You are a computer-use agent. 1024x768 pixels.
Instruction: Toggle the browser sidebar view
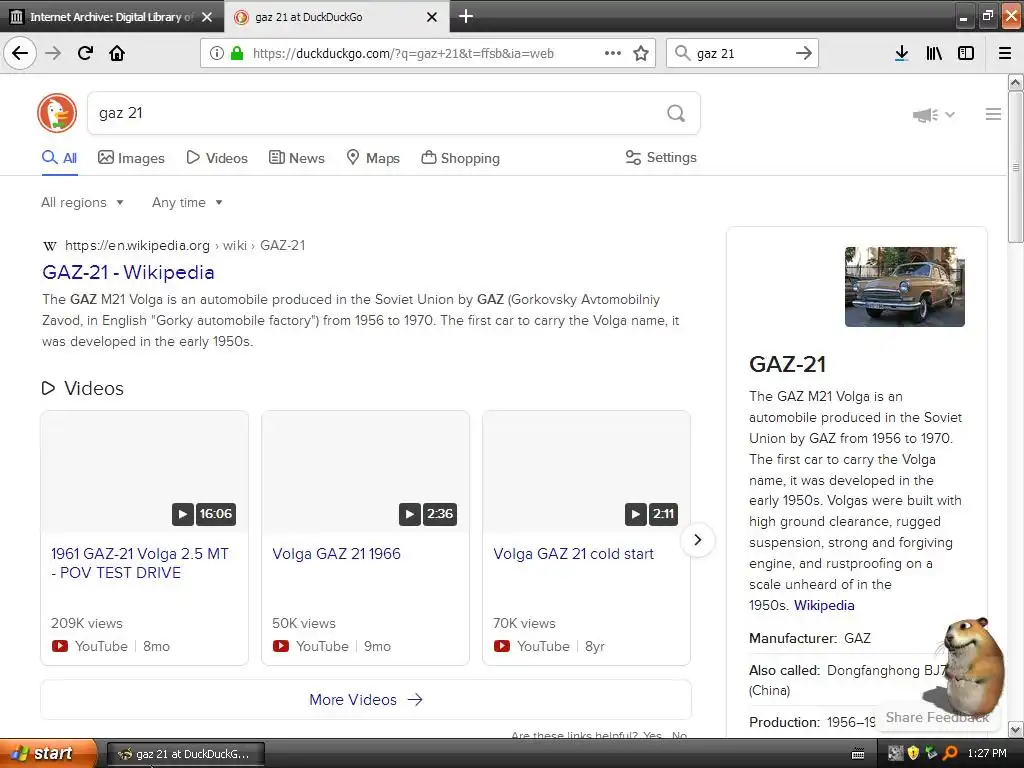[x=966, y=54]
